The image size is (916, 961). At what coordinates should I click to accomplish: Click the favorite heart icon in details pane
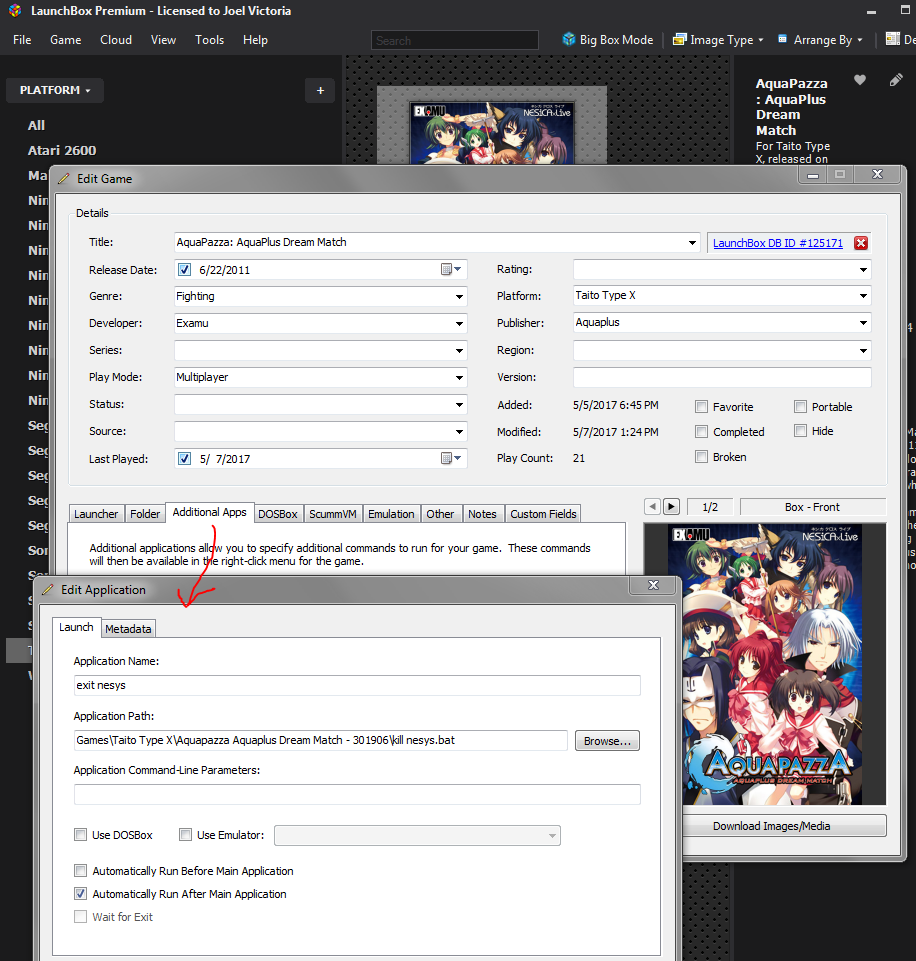pyautogui.click(x=860, y=80)
